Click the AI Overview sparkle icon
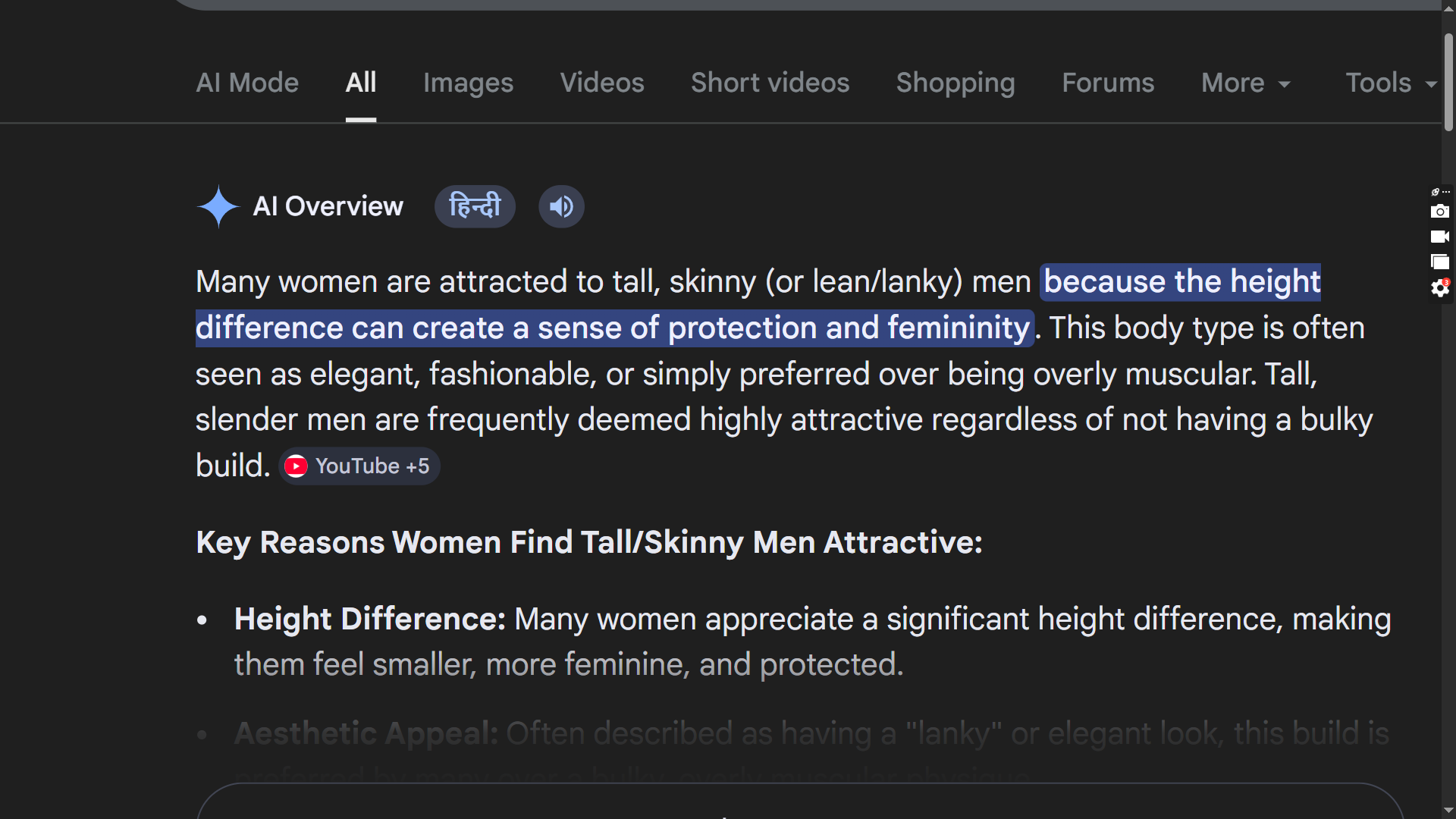The height and width of the screenshot is (819, 1456). coord(218,206)
